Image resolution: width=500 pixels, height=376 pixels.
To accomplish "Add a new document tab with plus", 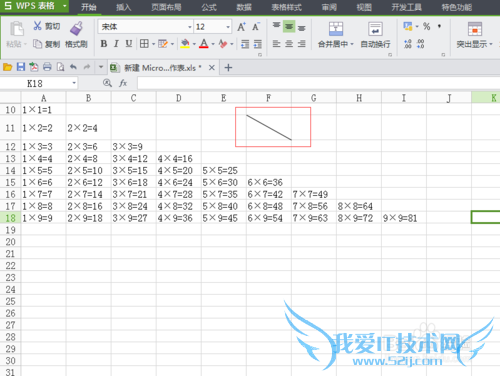I will point(228,68).
